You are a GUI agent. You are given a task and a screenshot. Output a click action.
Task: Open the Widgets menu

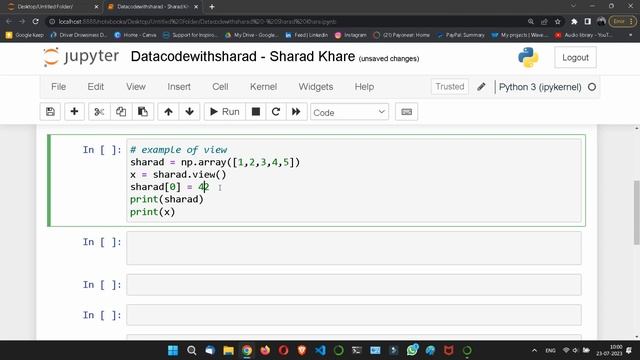tap(316, 87)
